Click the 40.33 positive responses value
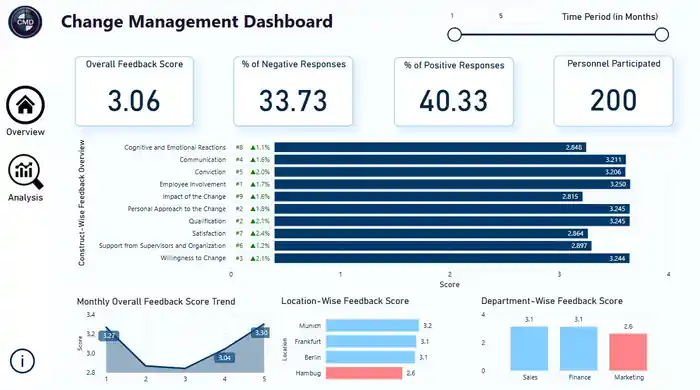The height and width of the screenshot is (390, 700). 454,101
